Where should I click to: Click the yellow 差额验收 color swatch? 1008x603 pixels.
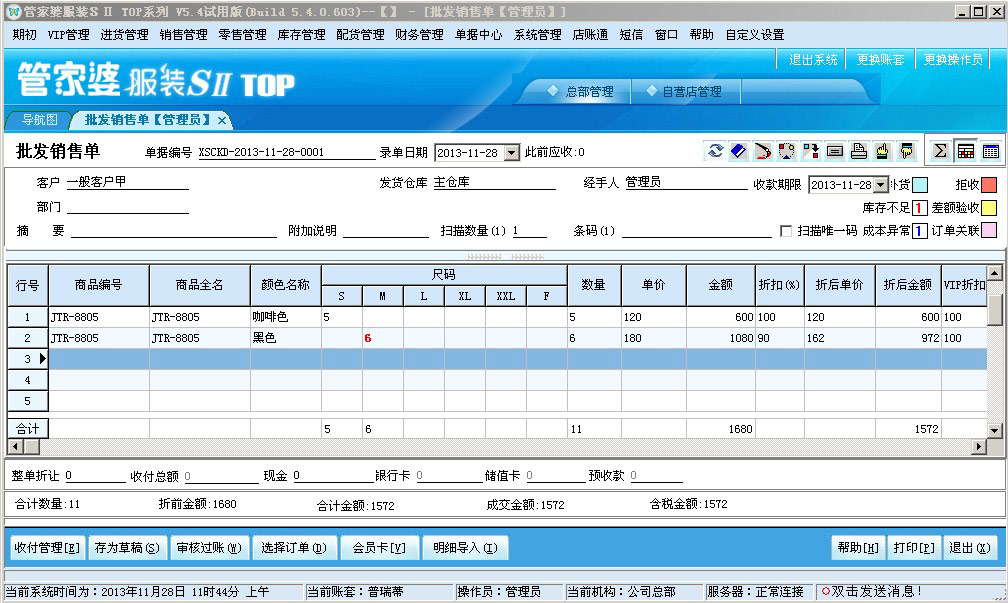(x=988, y=208)
